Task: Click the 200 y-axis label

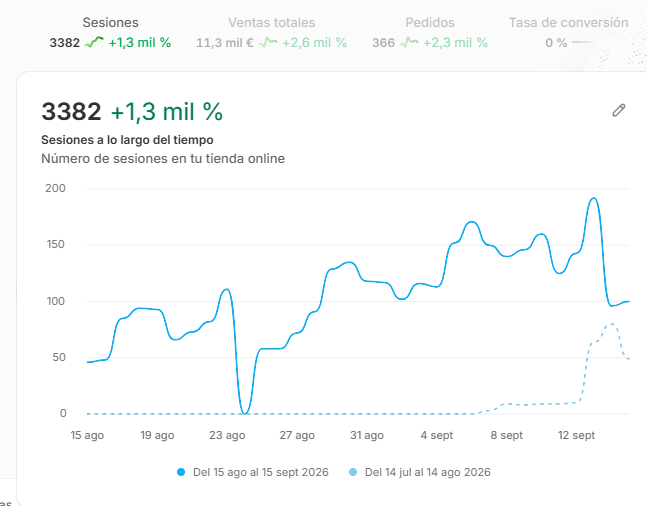Action: pos(55,188)
